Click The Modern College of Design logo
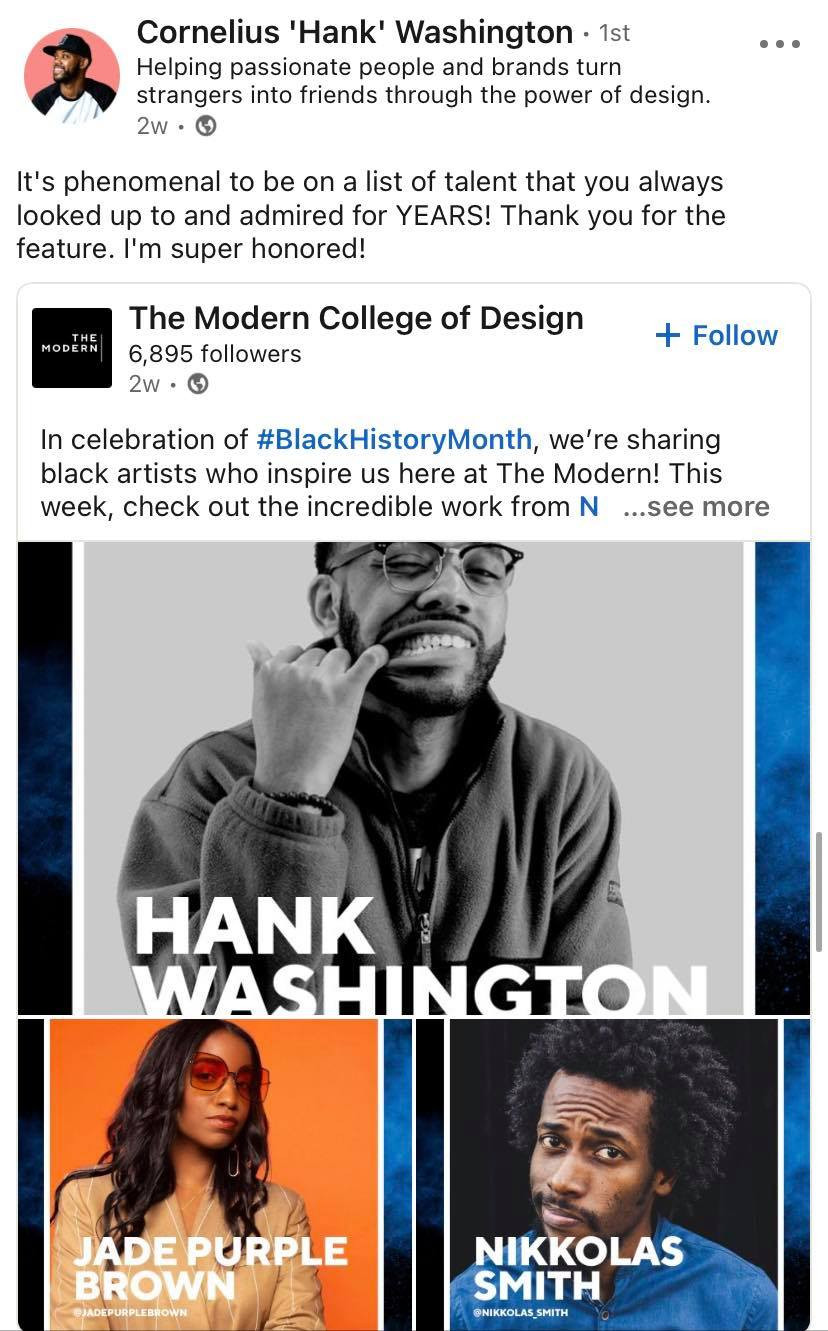 [72, 348]
